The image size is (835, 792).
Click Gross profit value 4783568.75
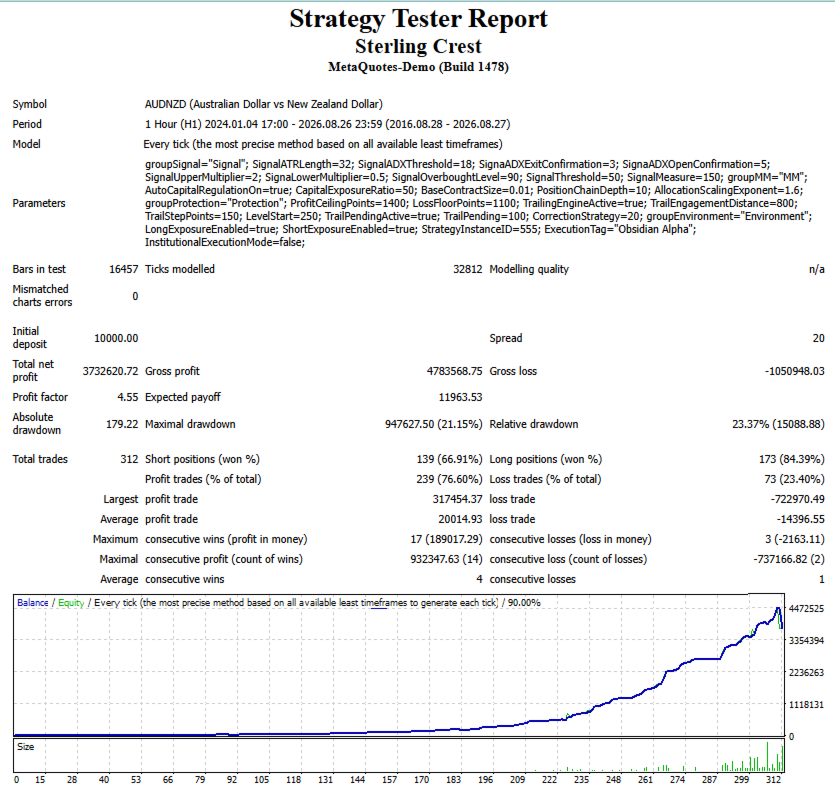click(x=454, y=371)
